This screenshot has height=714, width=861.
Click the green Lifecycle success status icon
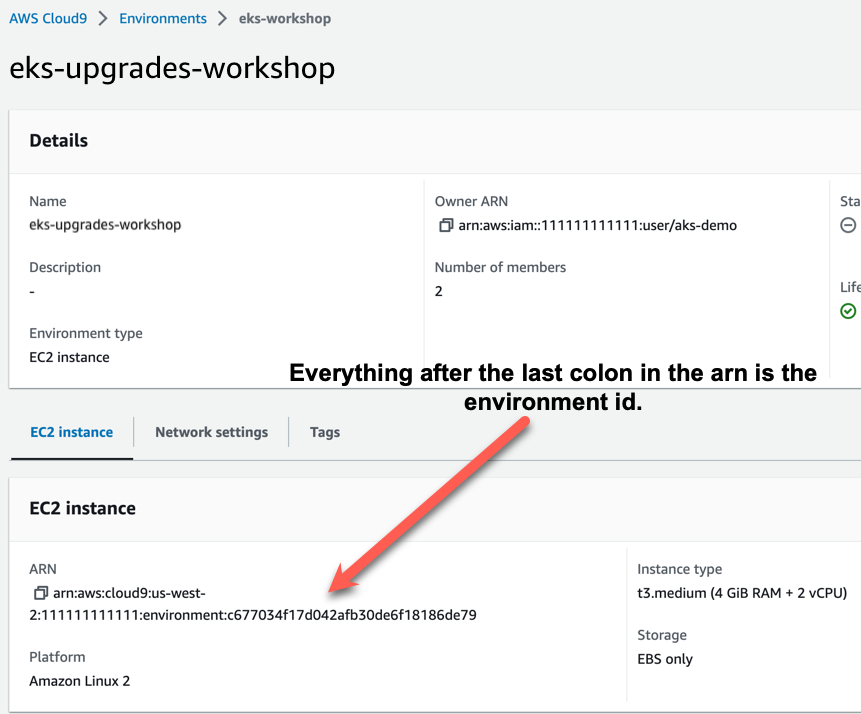point(848,311)
